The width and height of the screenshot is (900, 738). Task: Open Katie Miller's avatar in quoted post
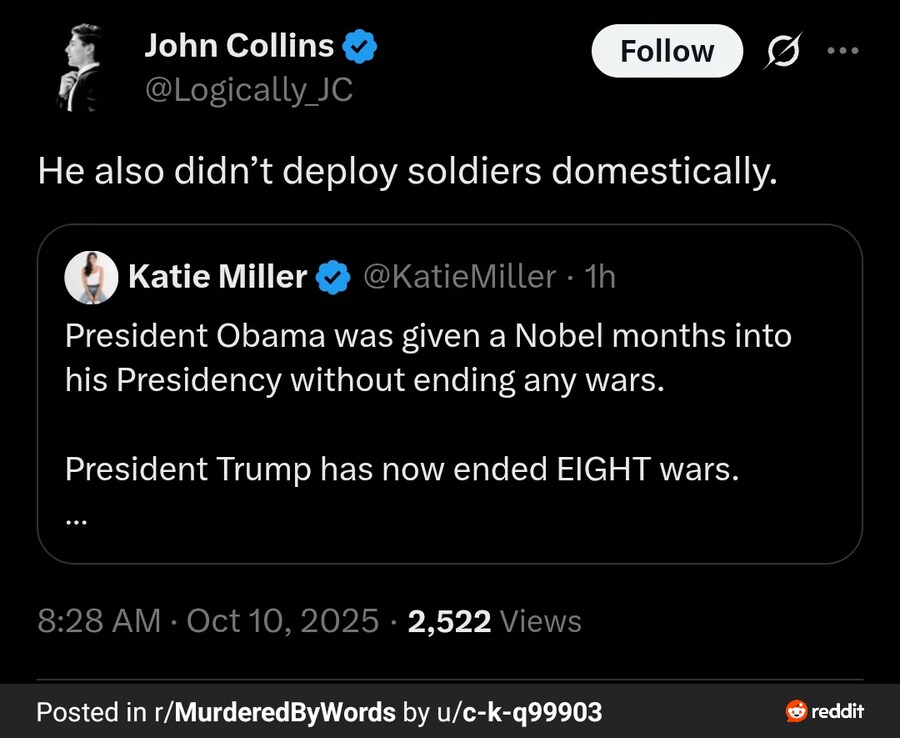(90, 277)
